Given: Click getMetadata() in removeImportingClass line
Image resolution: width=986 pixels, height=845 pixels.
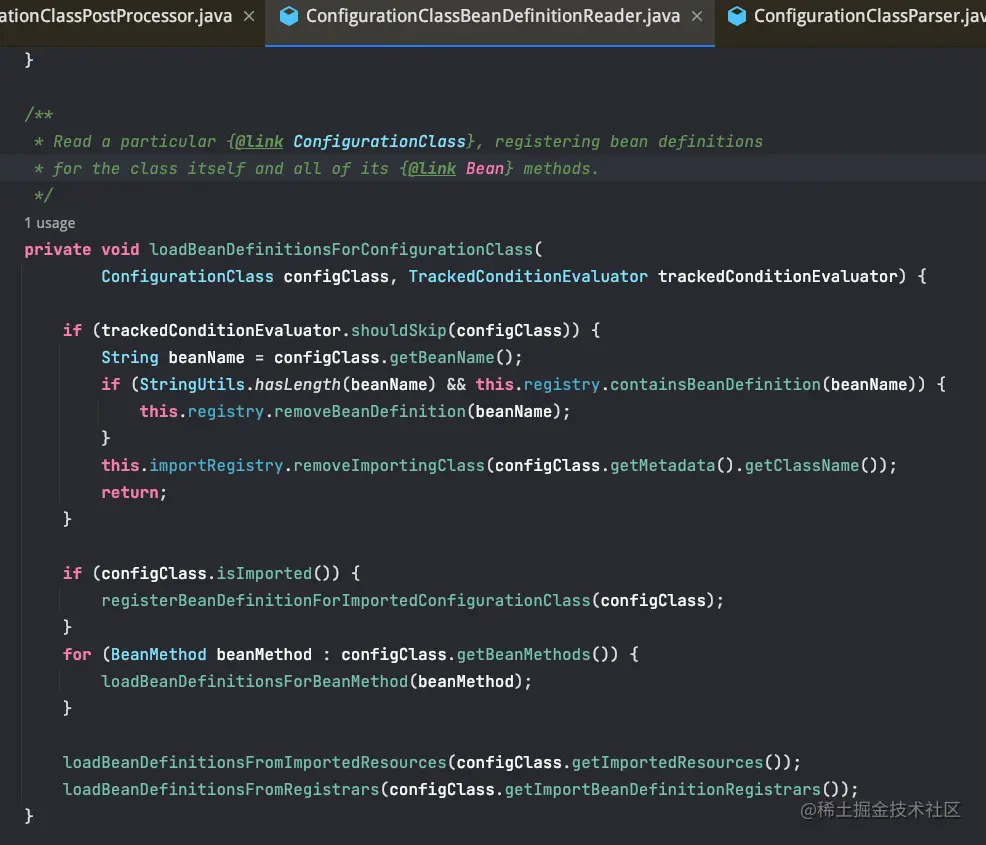Looking at the screenshot, I should pyautogui.click(x=672, y=466).
